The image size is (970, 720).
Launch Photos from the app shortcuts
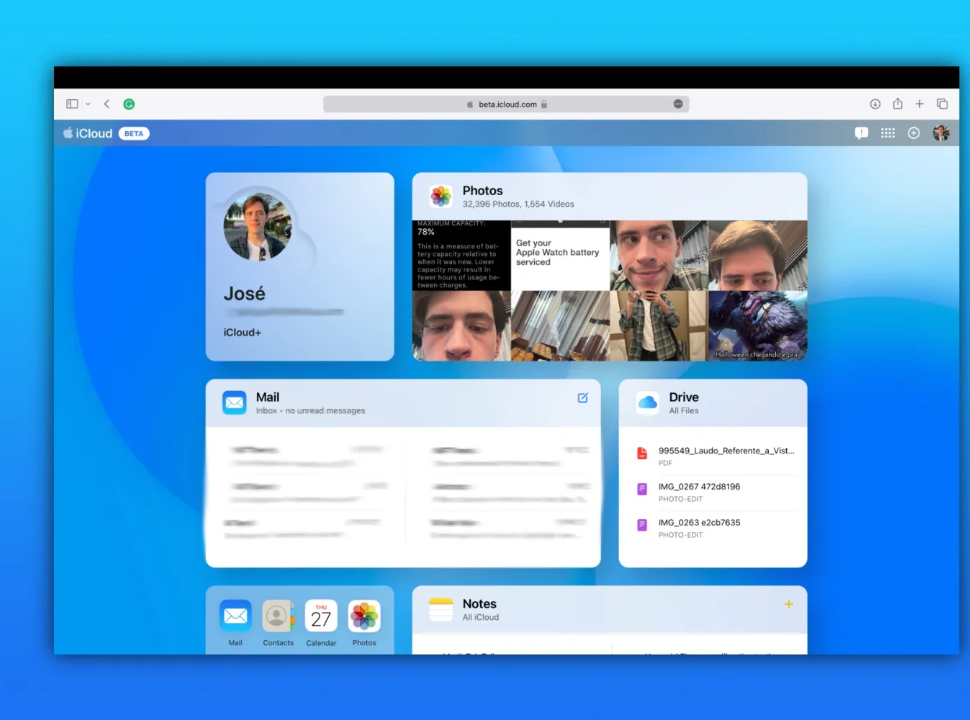[364, 616]
